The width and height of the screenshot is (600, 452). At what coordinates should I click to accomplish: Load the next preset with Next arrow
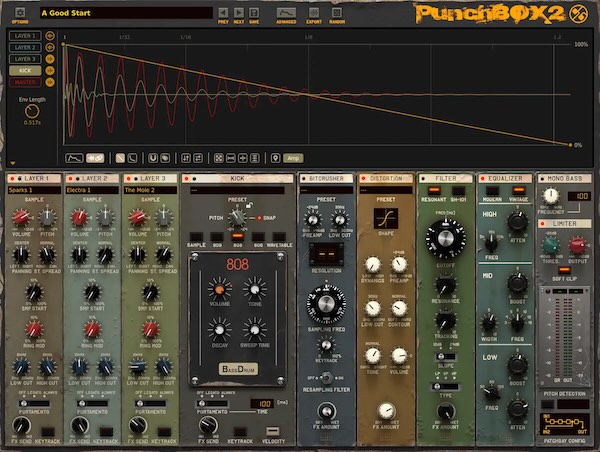point(239,13)
